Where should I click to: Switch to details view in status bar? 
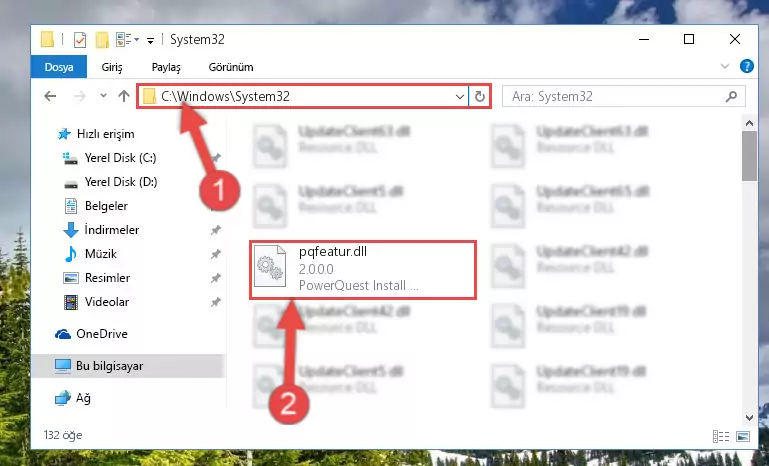coord(720,436)
